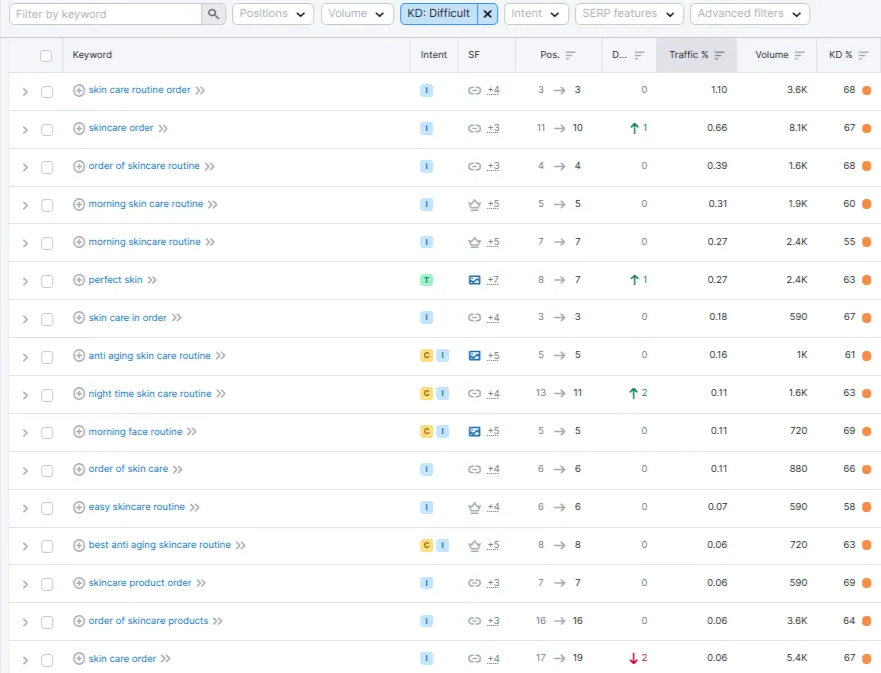Add 'skincare order' keyword via plus icon
This screenshot has height=673, width=881.
click(x=79, y=128)
